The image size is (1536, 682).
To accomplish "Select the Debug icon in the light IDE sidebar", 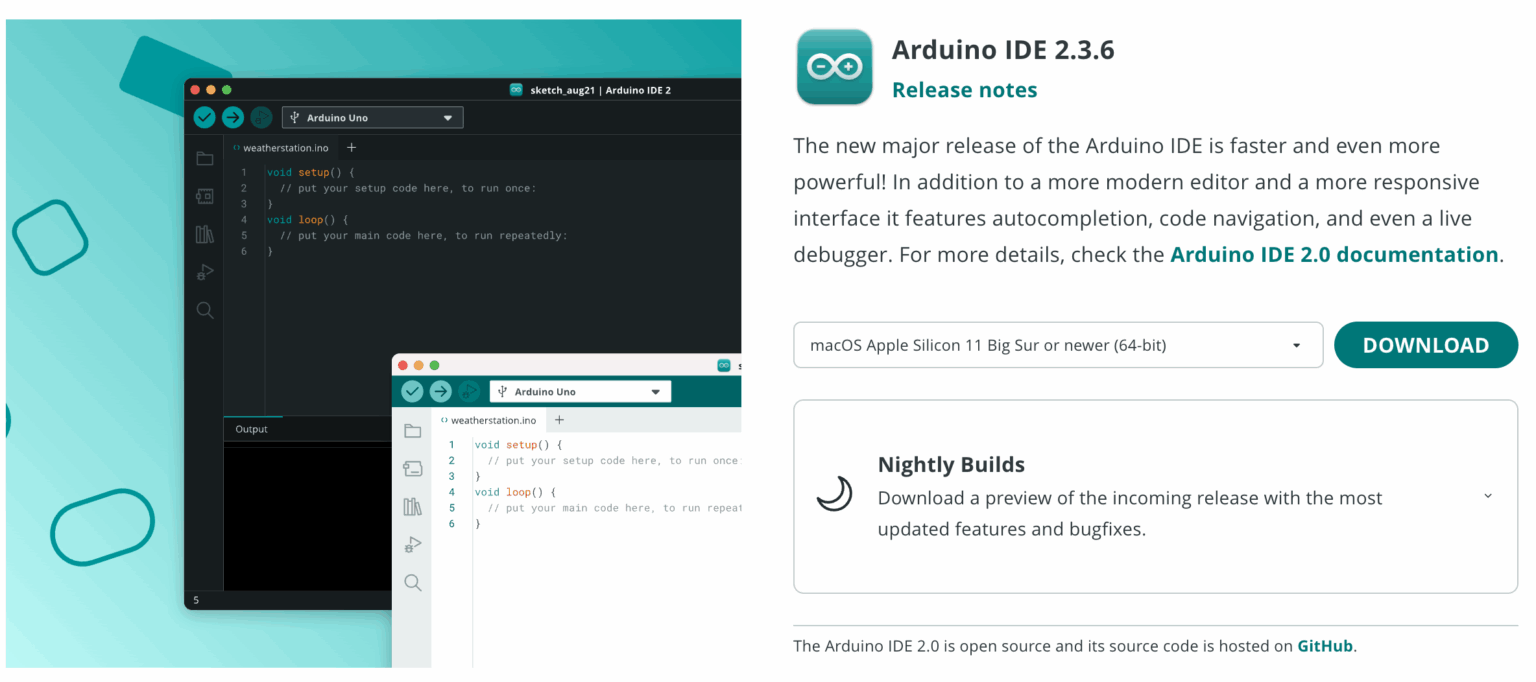I will click(x=413, y=544).
